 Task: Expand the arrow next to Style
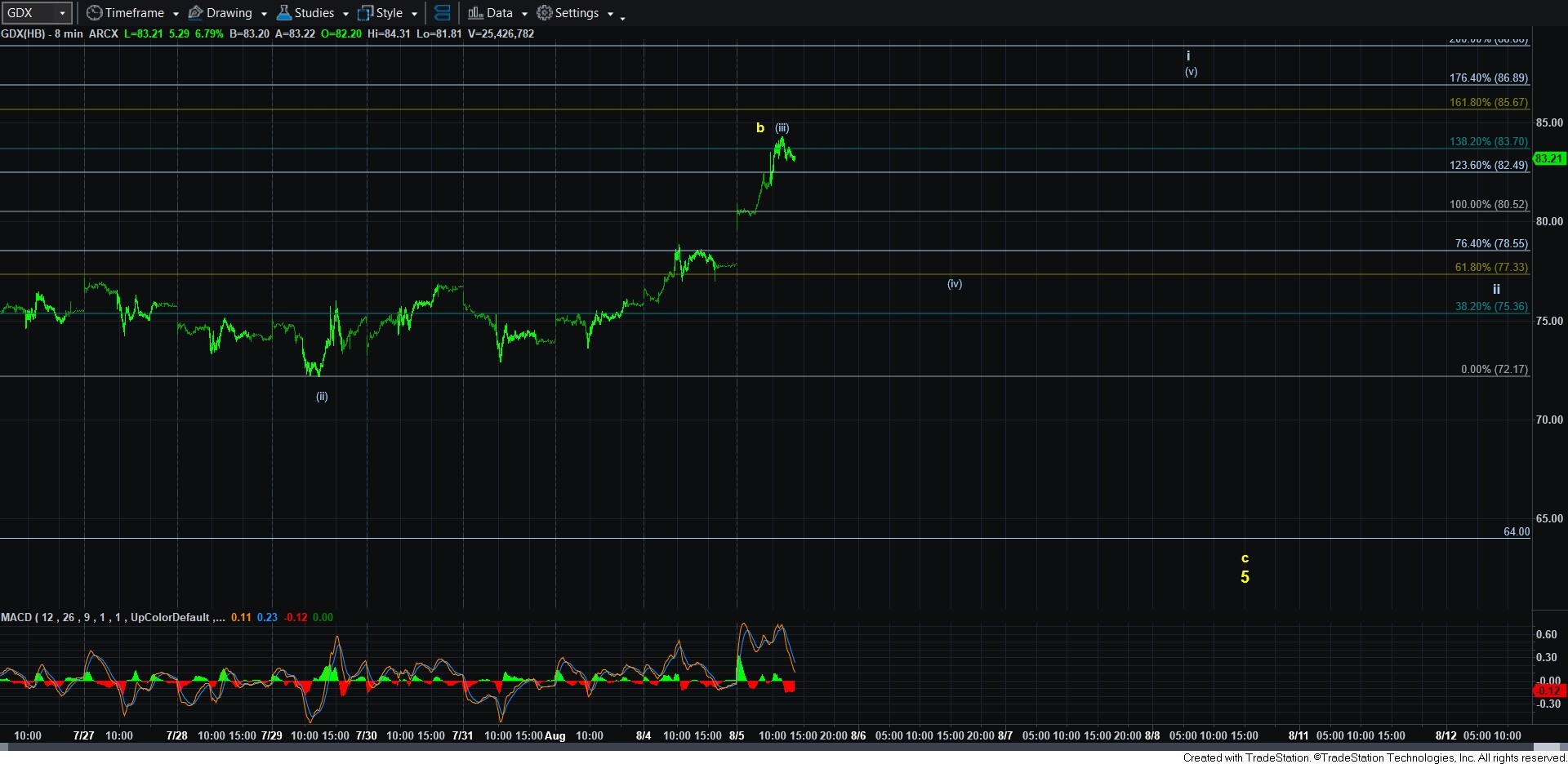click(x=414, y=14)
